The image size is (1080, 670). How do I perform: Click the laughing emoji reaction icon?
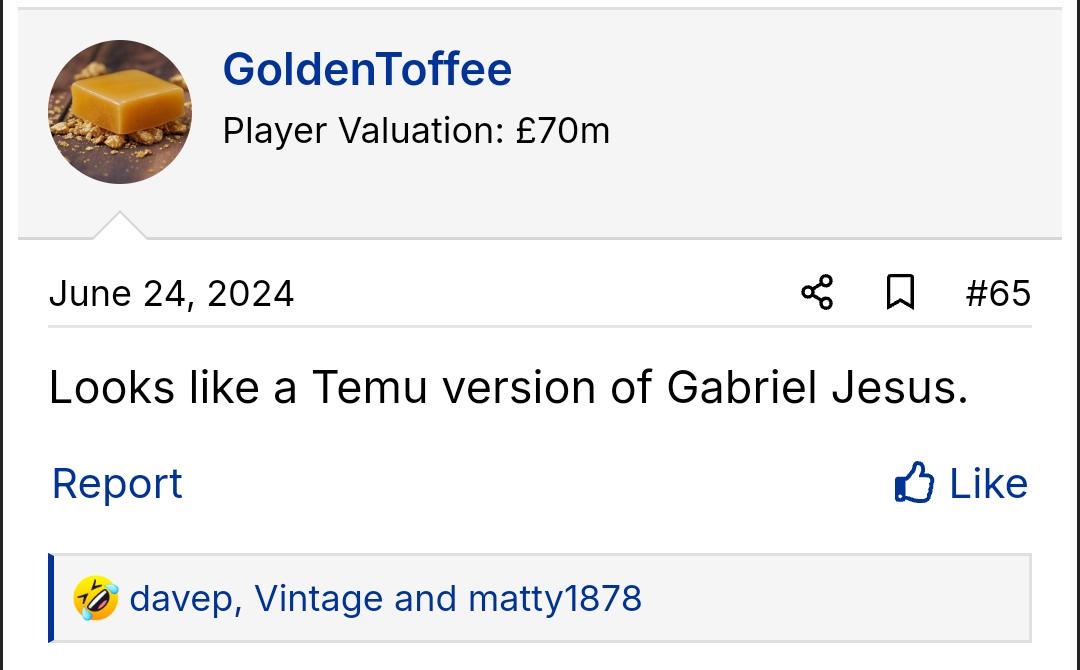point(96,598)
